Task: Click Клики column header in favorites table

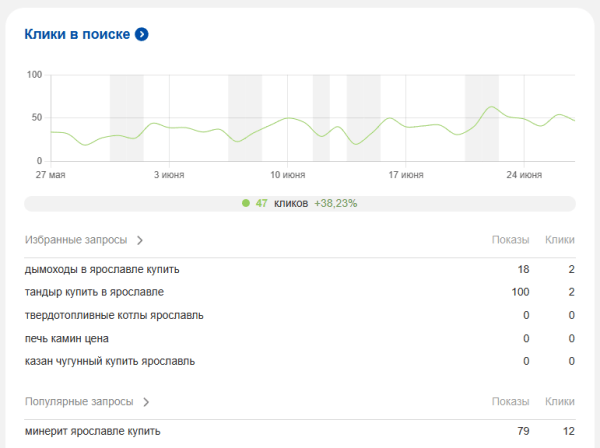Action: point(559,240)
